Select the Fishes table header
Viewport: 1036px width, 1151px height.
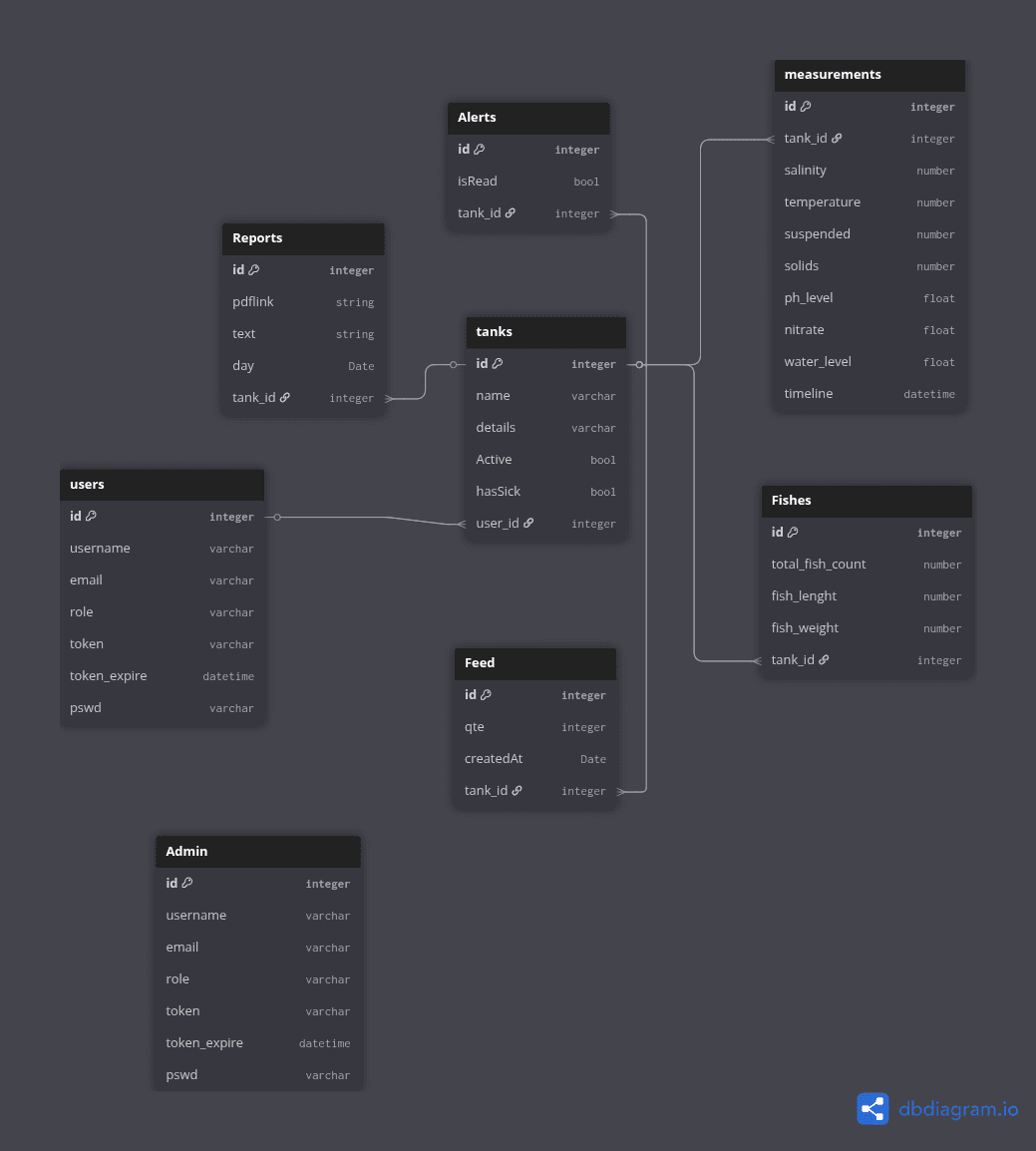pos(866,501)
